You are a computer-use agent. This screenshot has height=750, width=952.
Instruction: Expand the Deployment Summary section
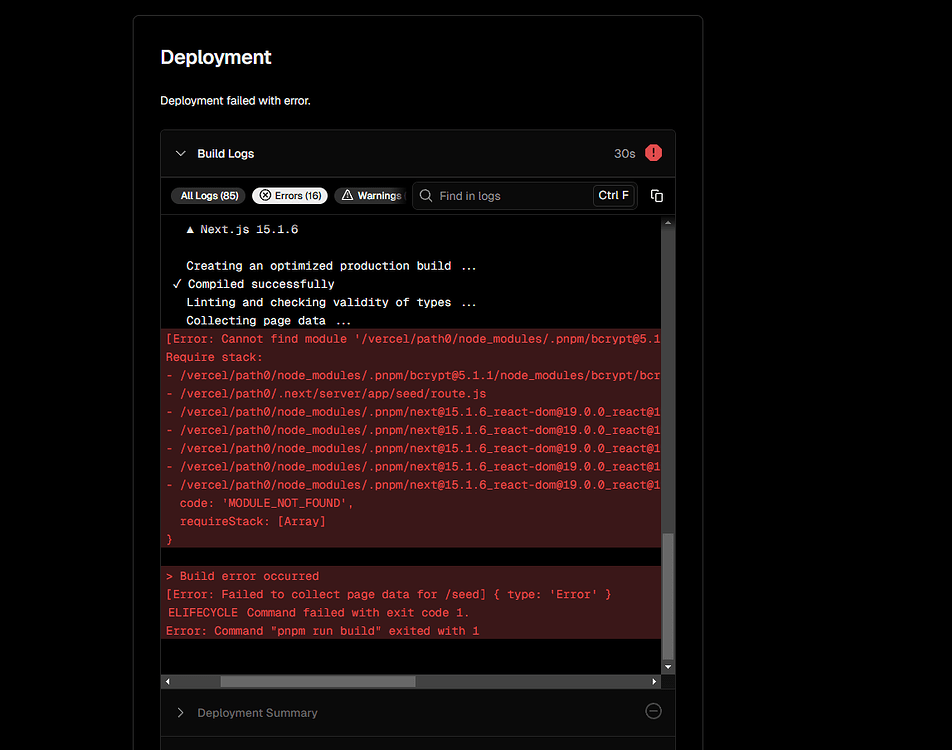point(181,712)
